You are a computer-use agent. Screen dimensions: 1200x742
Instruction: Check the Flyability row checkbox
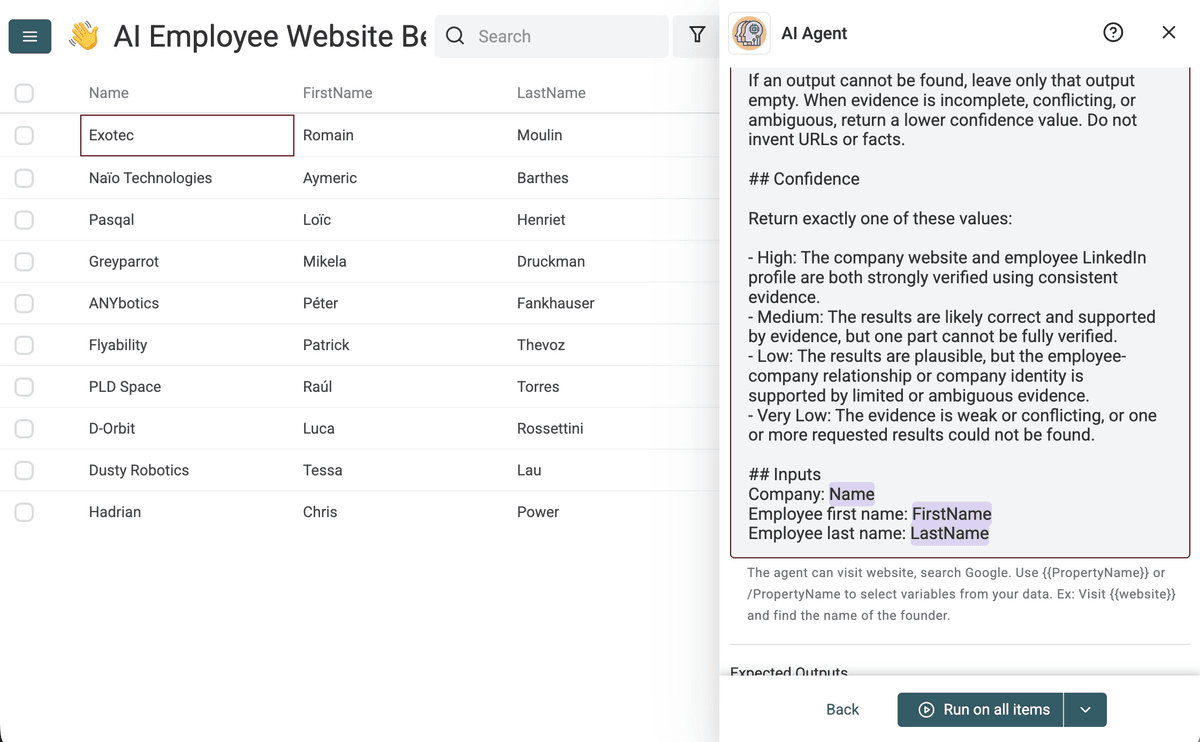pos(24,345)
